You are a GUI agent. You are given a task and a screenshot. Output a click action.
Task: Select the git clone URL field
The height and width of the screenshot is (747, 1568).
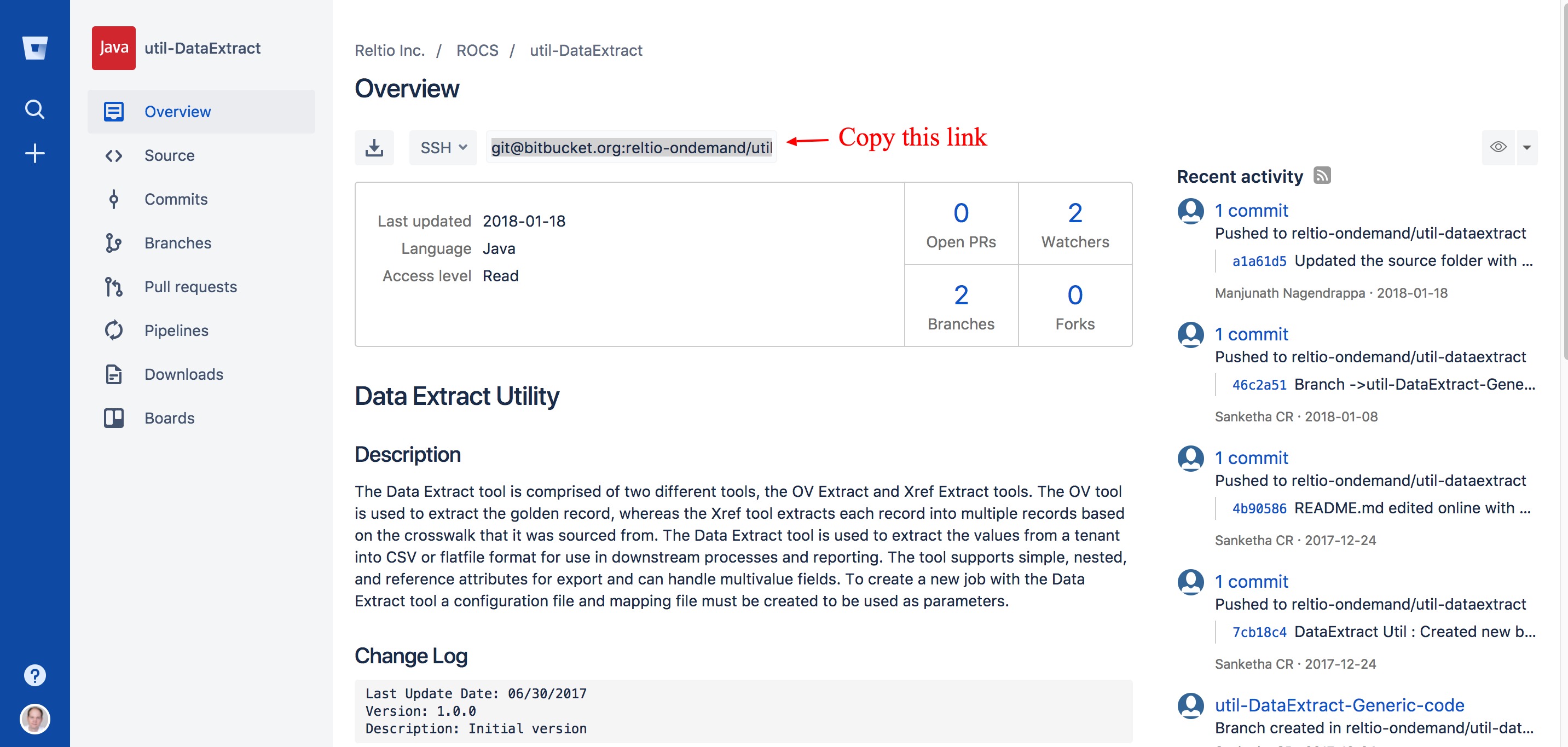pos(631,147)
